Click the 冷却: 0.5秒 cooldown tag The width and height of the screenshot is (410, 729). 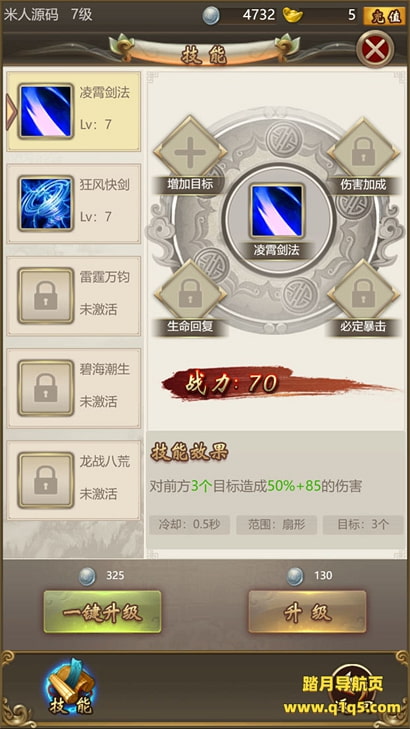click(x=189, y=525)
